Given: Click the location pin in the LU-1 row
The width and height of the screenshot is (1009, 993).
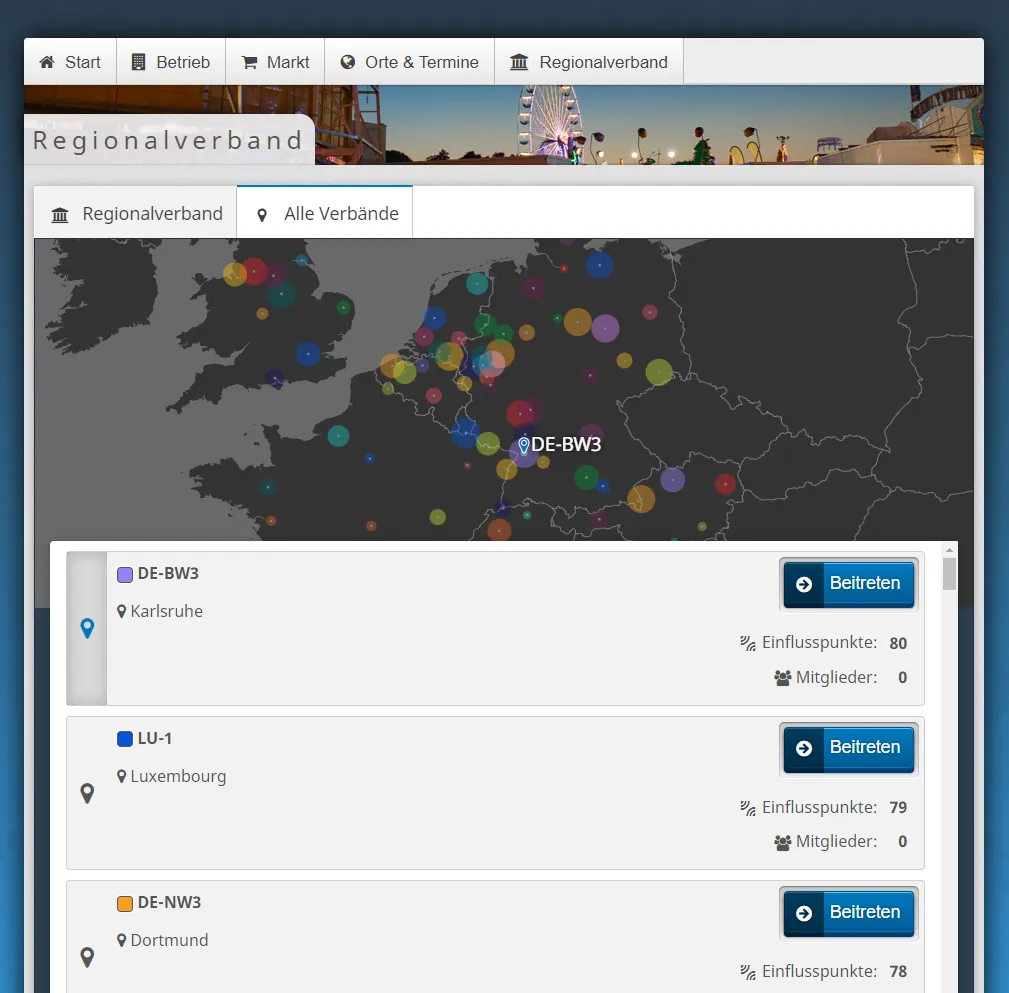Looking at the screenshot, I should coord(87,793).
